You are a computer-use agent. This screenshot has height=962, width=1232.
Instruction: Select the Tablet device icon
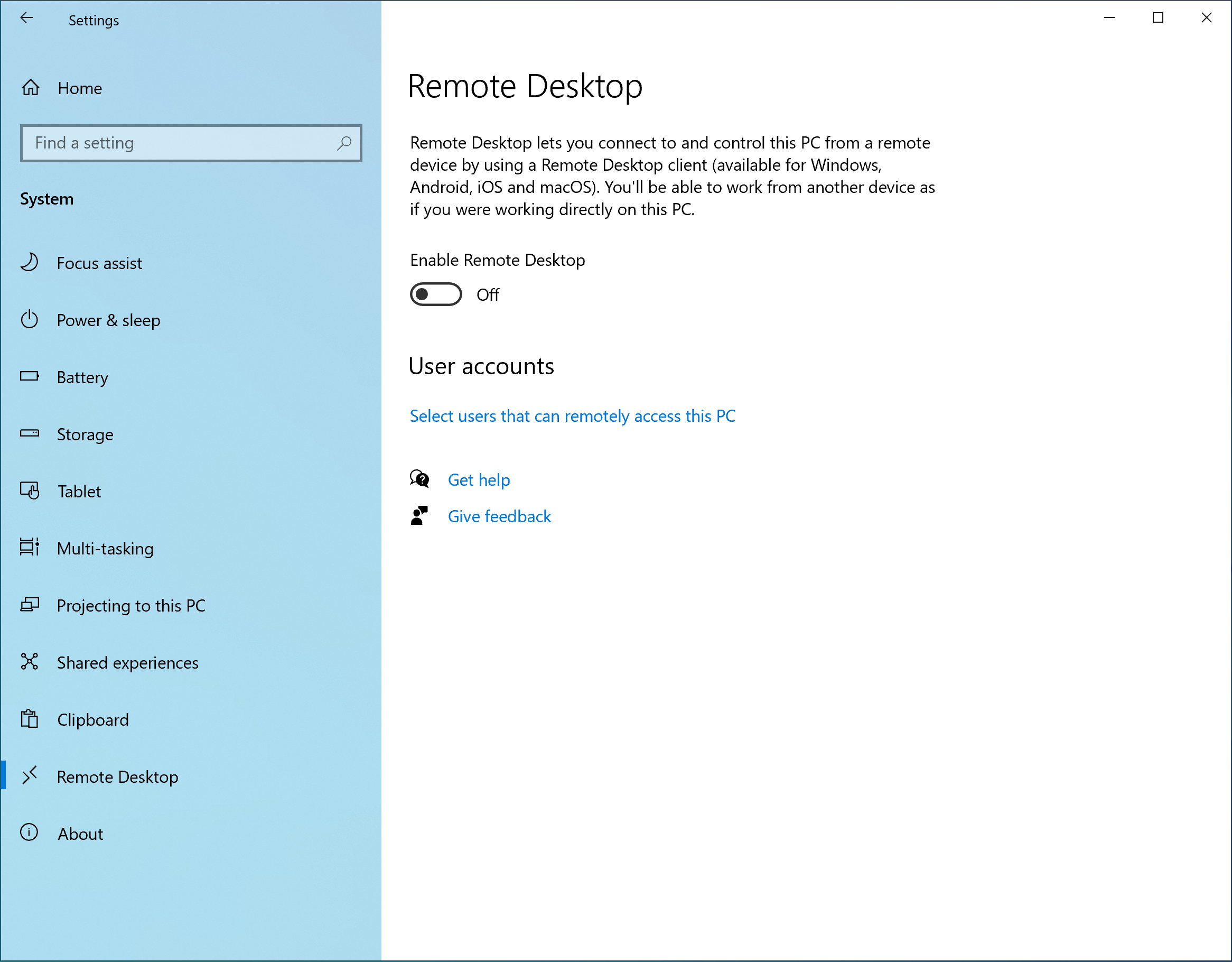click(x=30, y=491)
